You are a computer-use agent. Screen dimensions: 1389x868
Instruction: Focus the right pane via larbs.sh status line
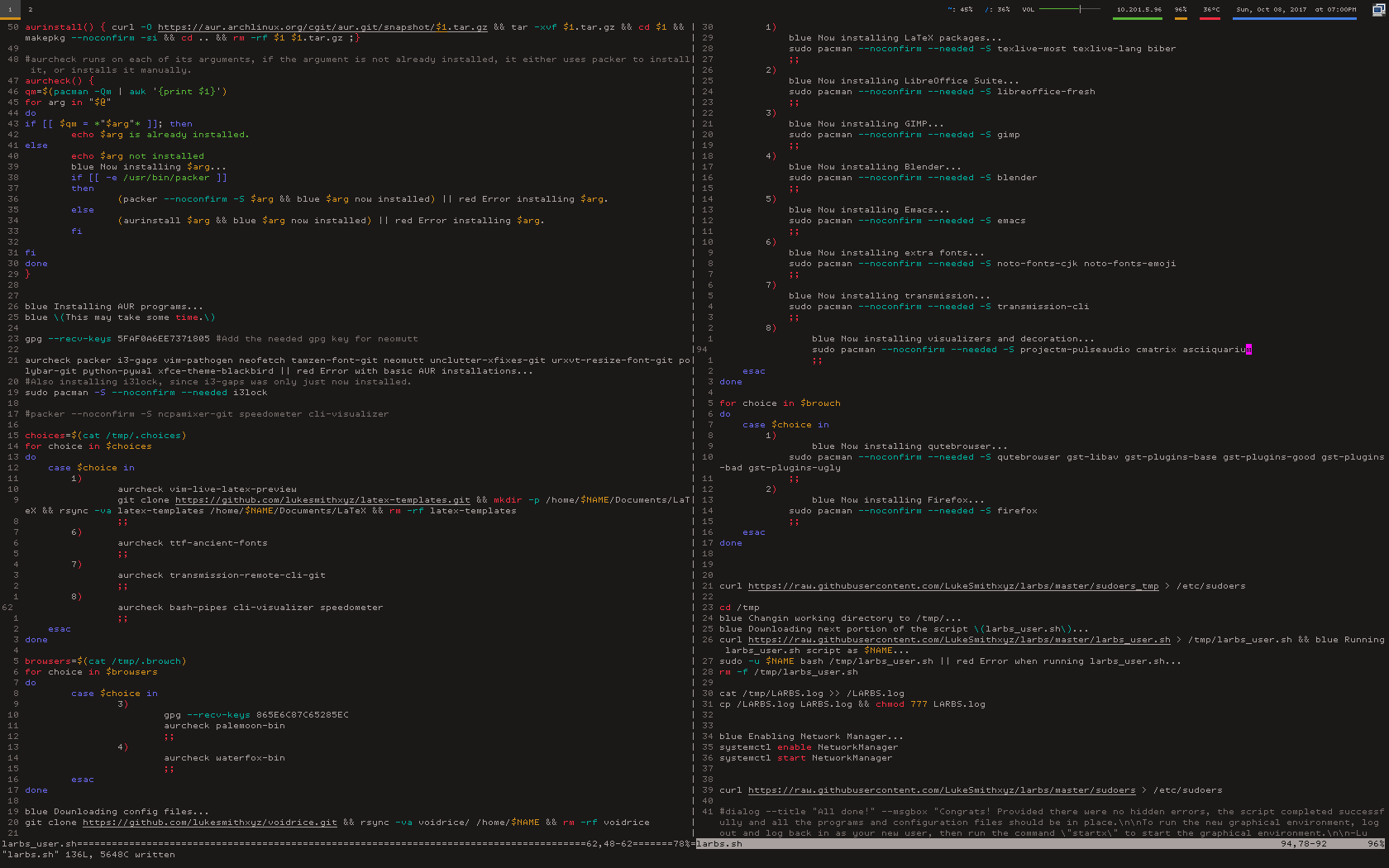718,844
